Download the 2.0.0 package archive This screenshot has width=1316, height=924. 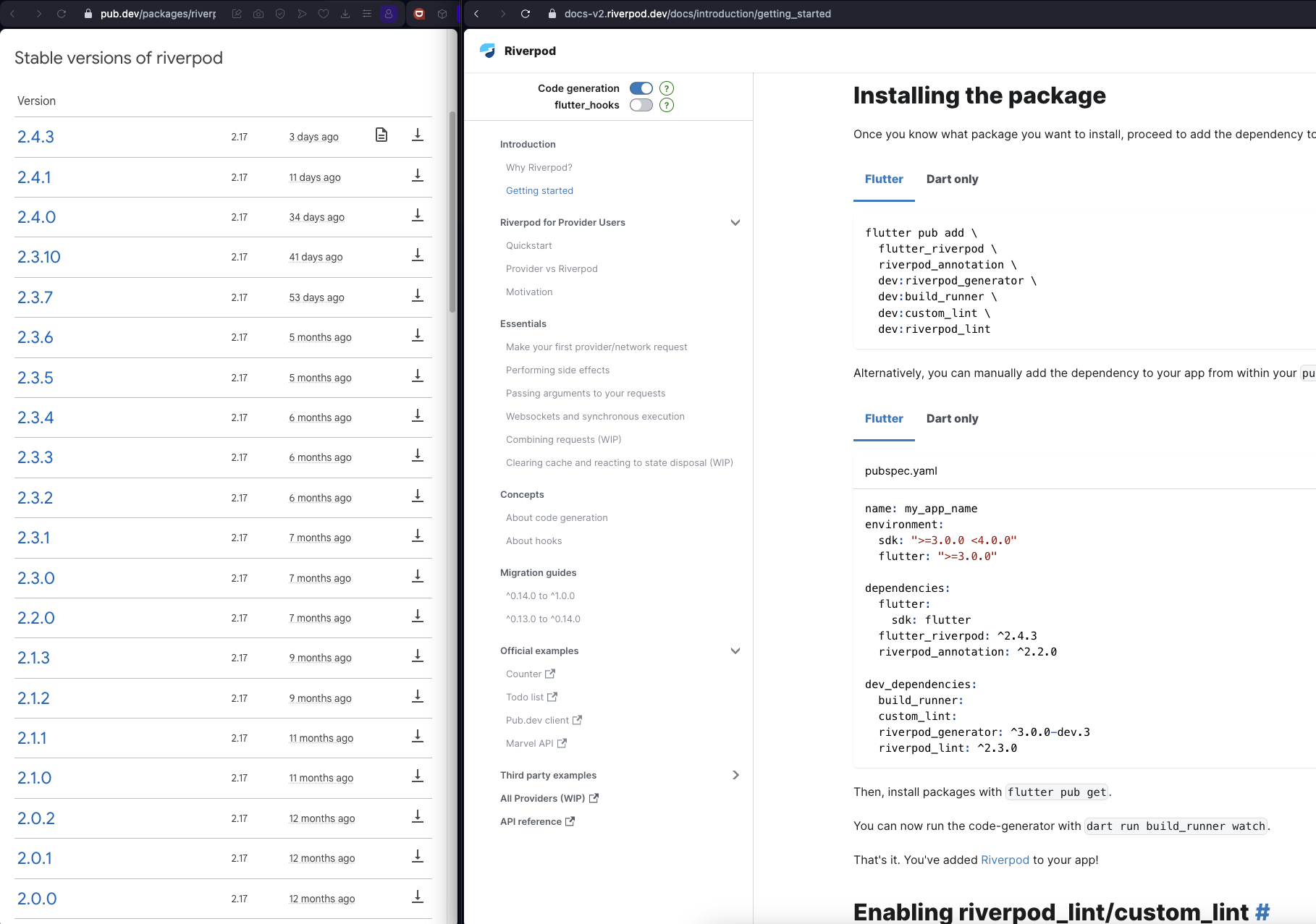(418, 897)
